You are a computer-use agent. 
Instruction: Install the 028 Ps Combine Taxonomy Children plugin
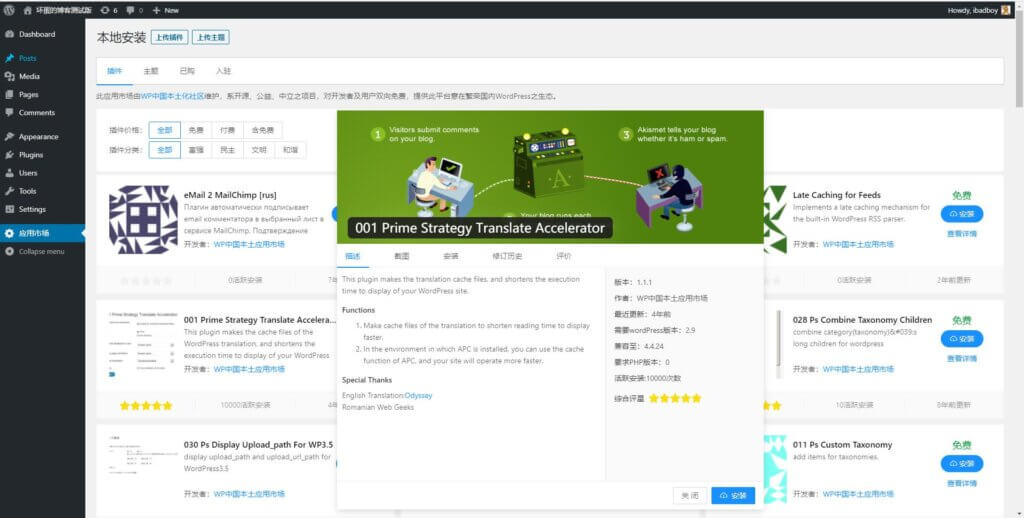pyautogui.click(x=961, y=339)
